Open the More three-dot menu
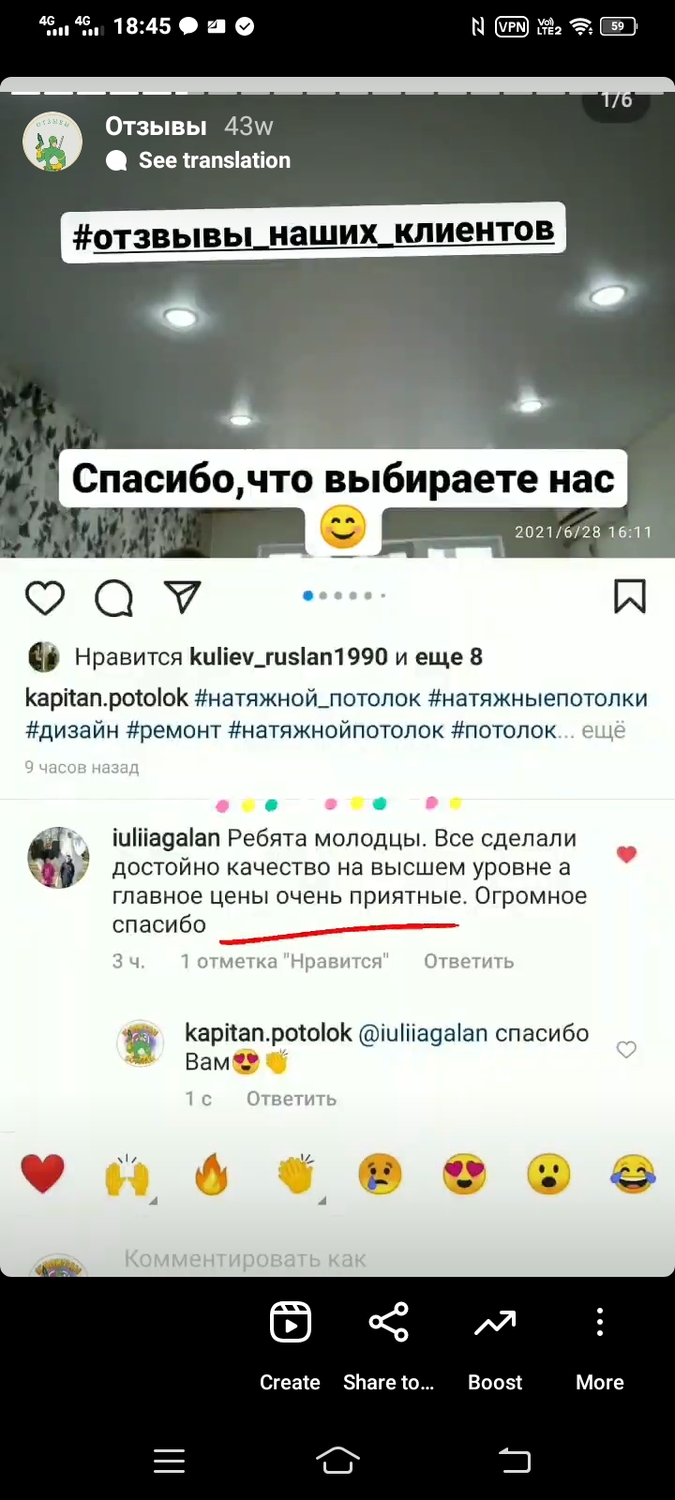The height and width of the screenshot is (1500, 675). 599,1322
